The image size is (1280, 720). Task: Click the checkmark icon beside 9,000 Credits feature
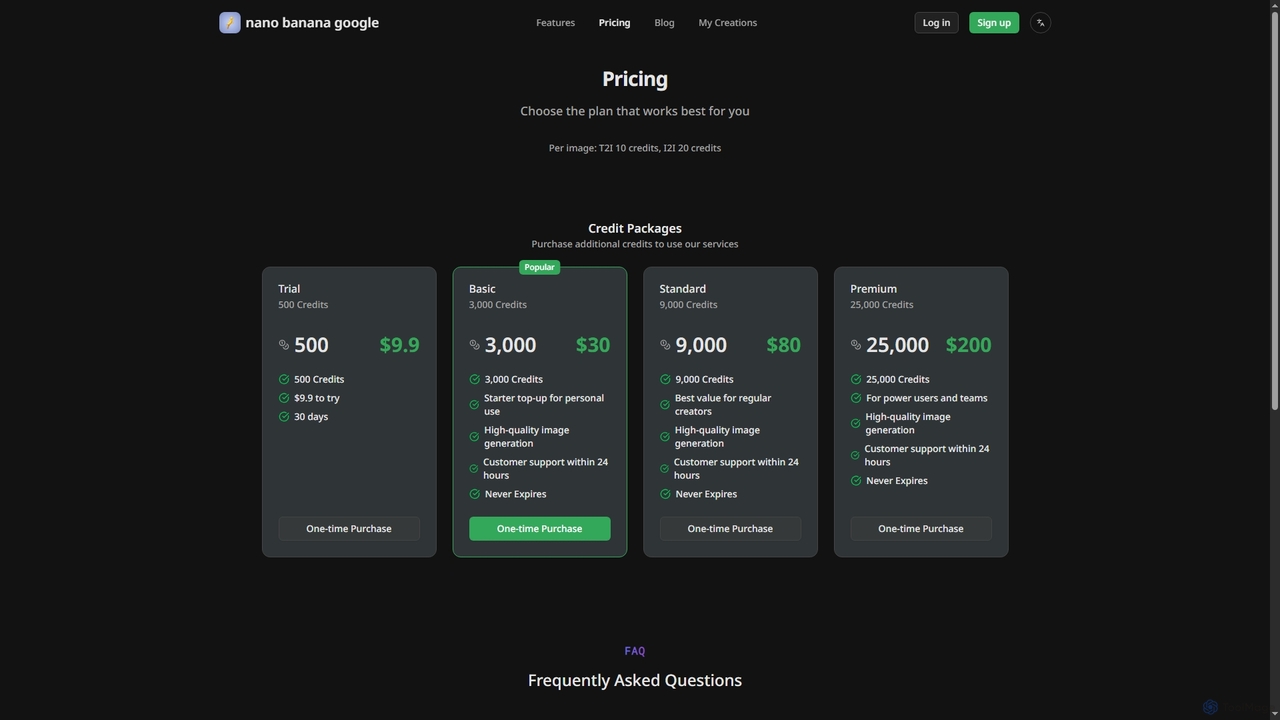click(665, 379)
